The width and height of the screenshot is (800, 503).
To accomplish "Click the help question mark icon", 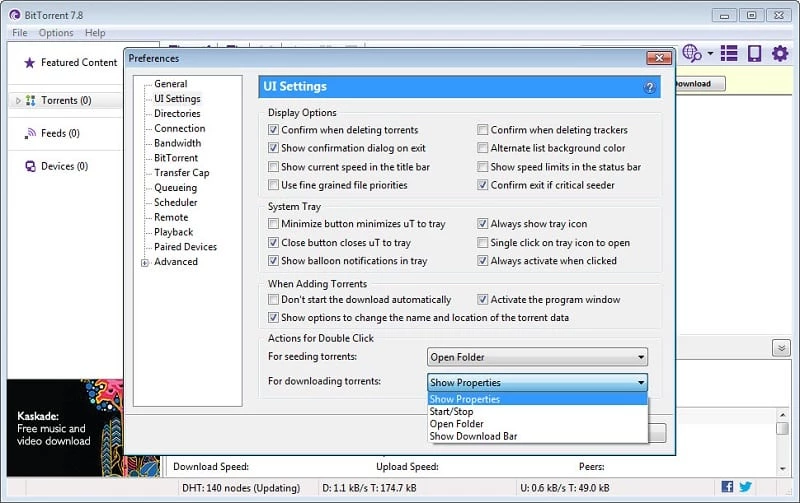I will click(649, 87).
